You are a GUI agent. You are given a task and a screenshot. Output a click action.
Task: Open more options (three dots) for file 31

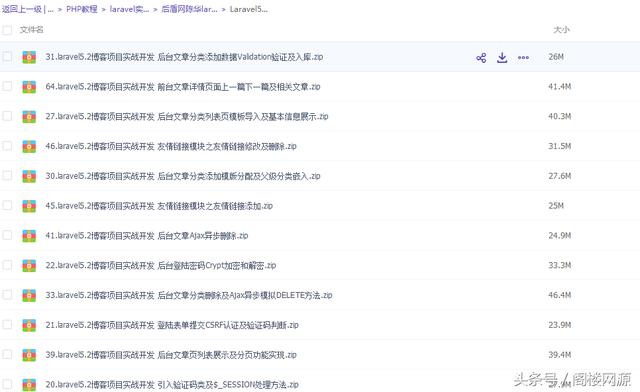(523, 58)
